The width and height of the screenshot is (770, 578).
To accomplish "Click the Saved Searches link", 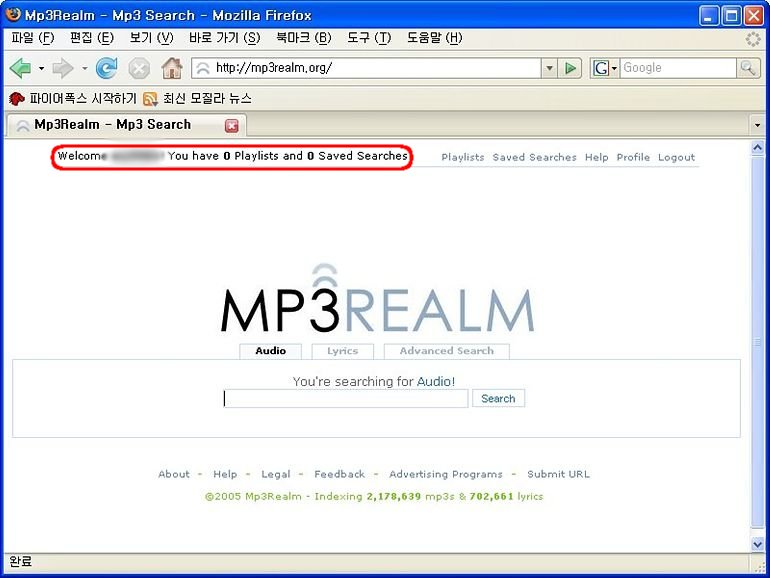I will click(534, 157).
